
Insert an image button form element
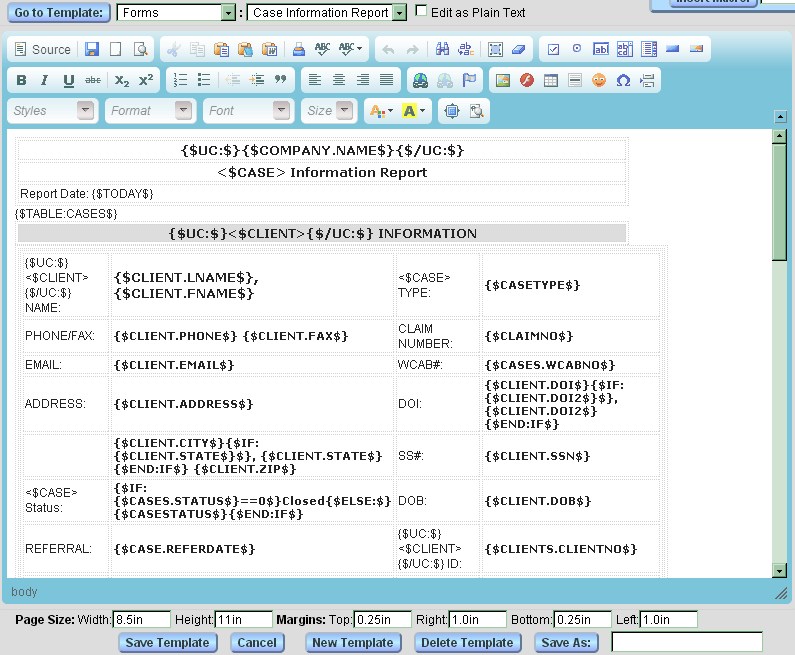pyautogui.click(x=697, y=49)
